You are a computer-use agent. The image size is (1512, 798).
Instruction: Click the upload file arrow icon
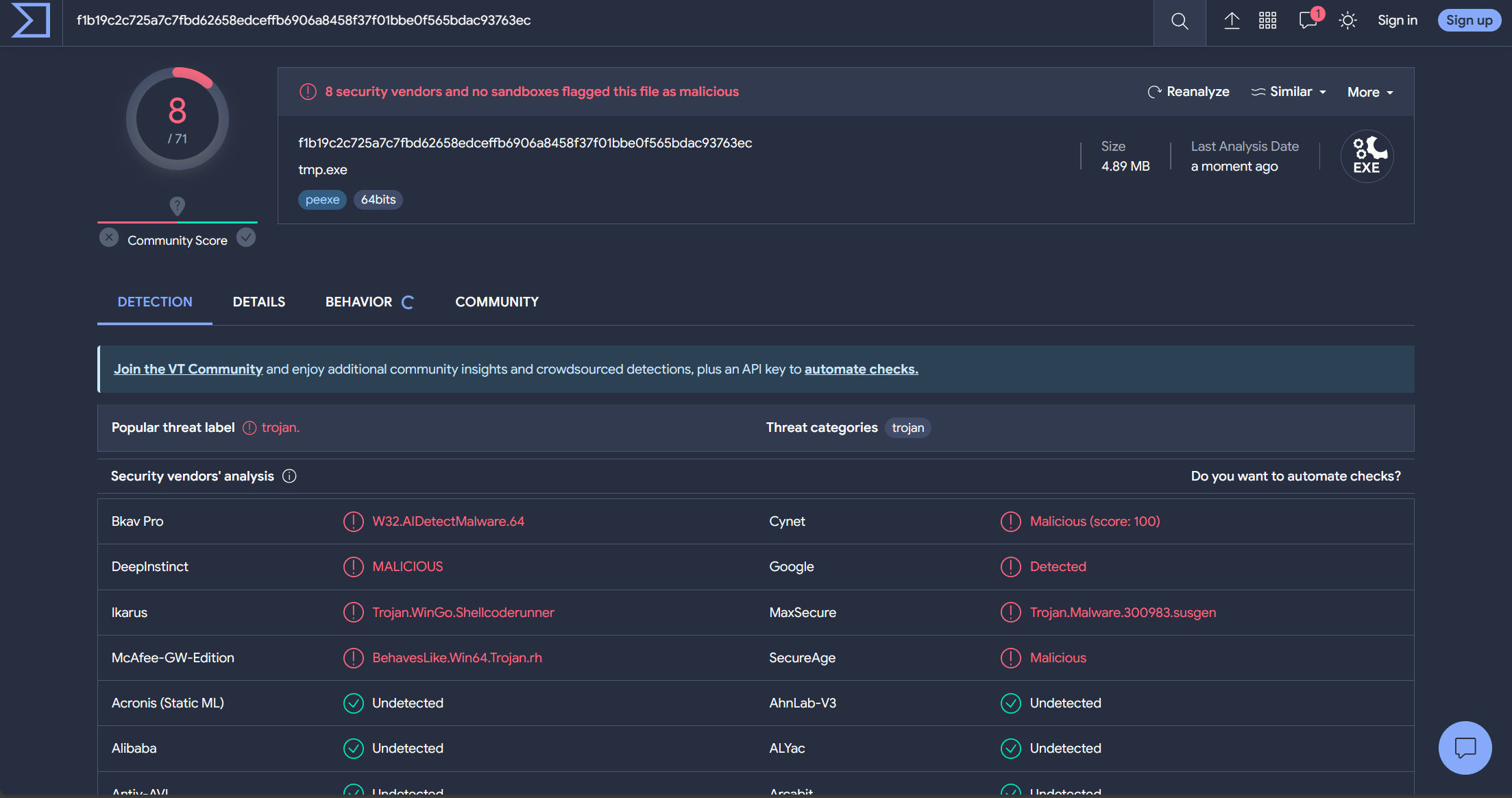point(1232,21)
